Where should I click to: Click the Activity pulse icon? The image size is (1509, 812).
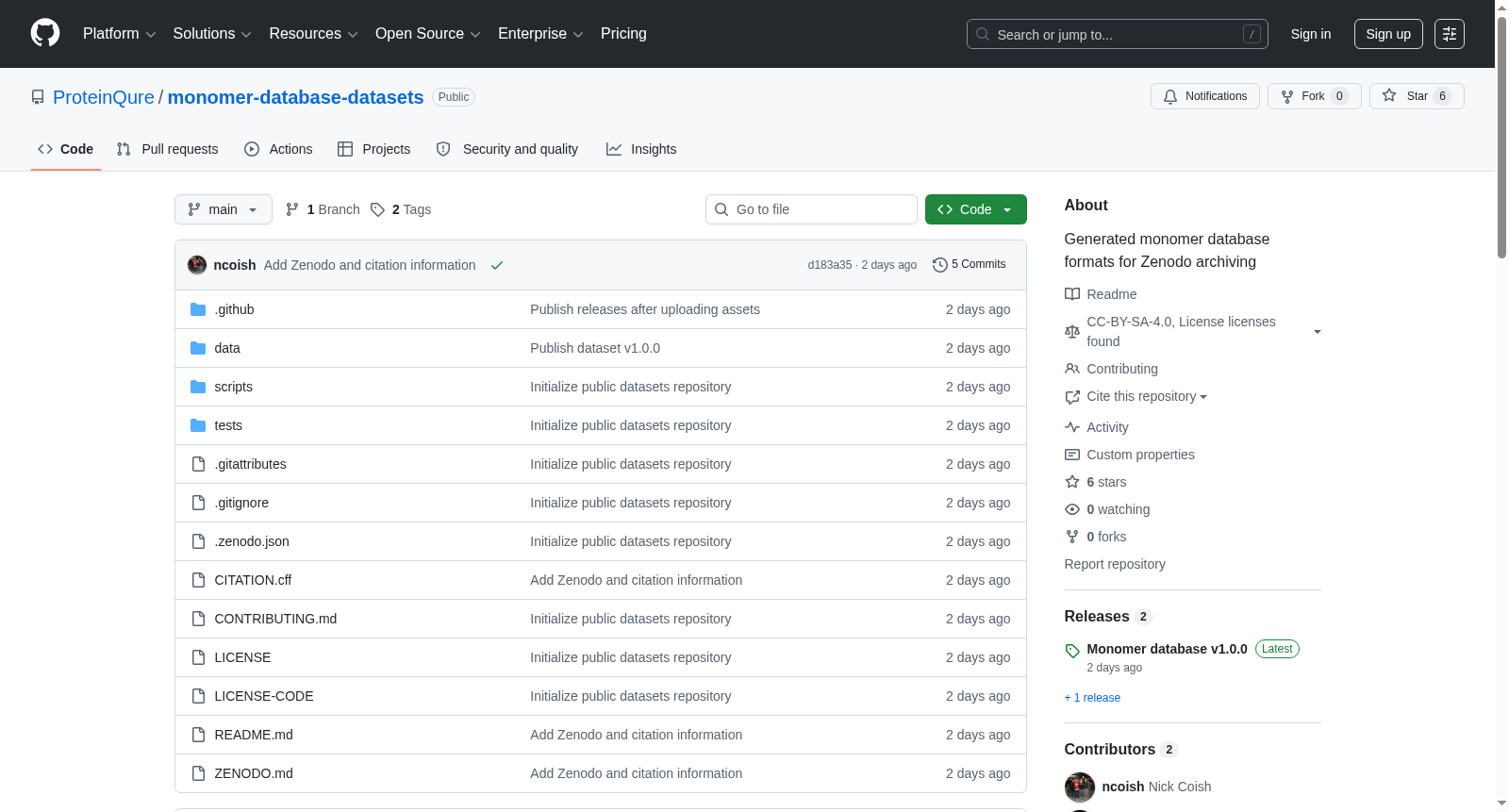[1072, 427]
